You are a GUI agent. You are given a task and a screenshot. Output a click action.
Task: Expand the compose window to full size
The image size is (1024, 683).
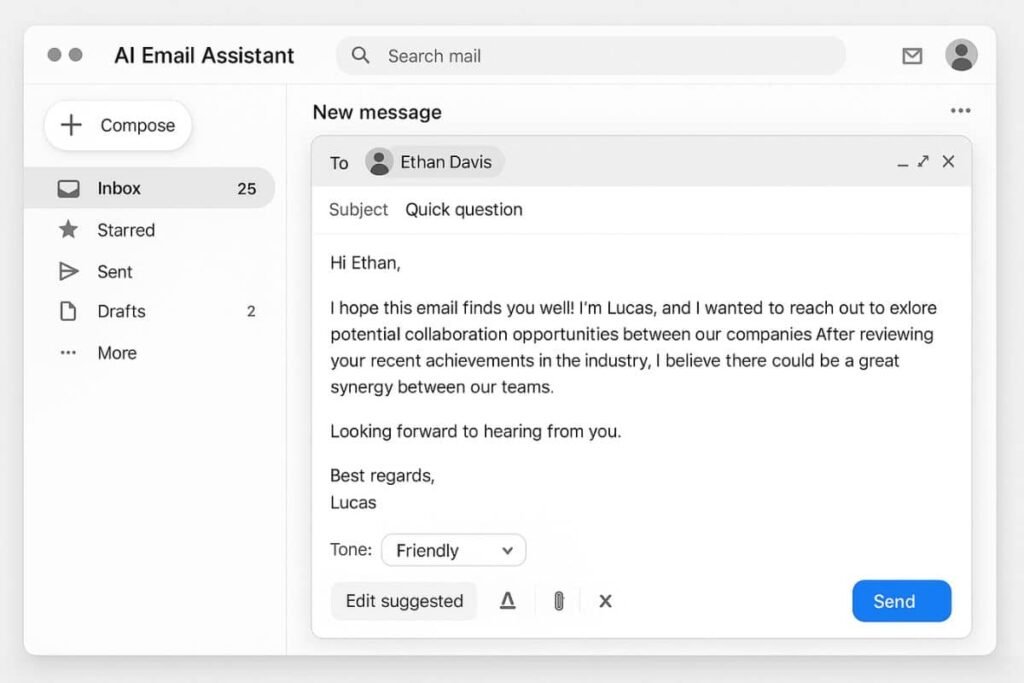pyautogui.click(x=923, y=162)
